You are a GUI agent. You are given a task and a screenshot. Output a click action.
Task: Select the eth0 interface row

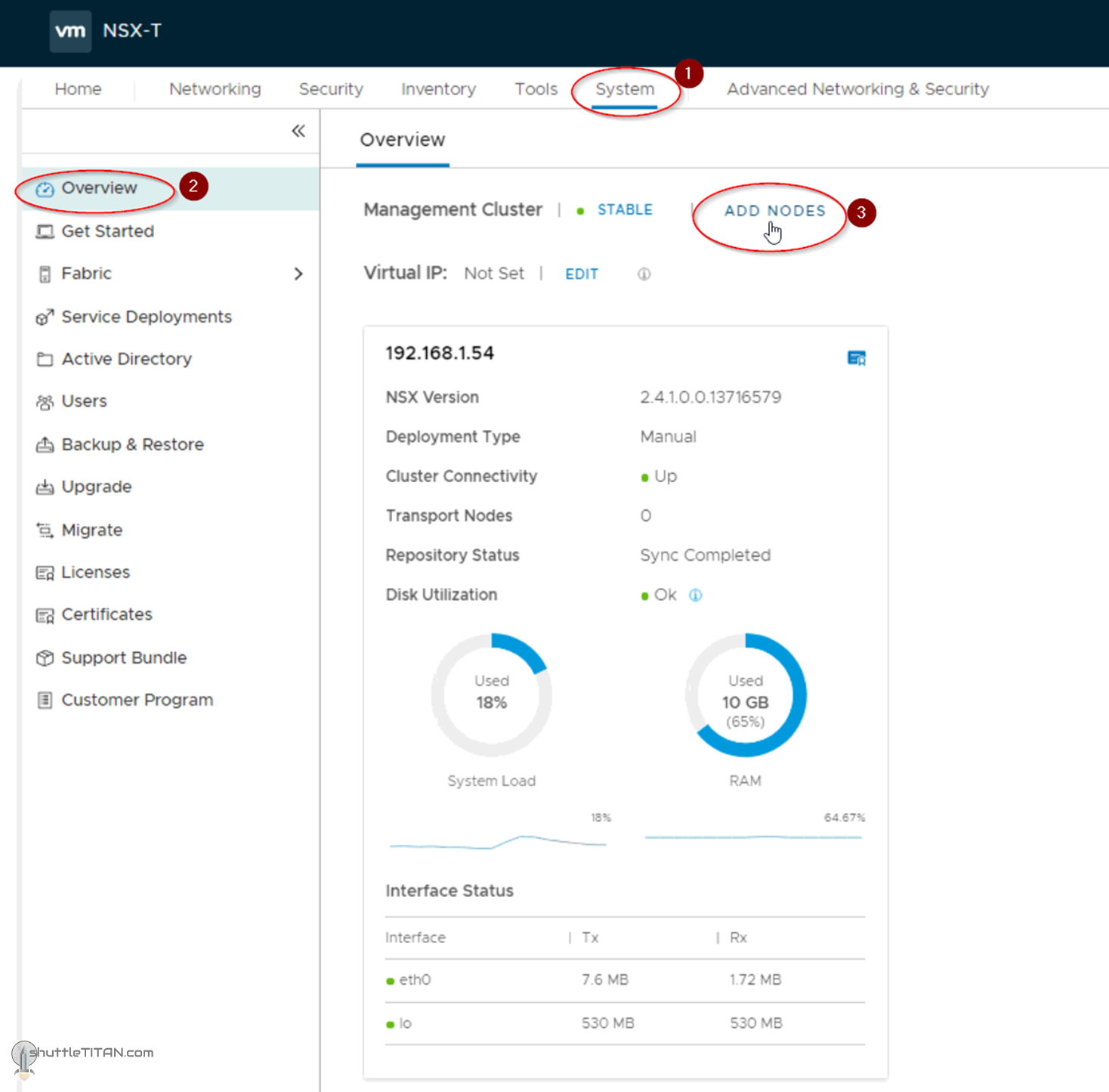tap(415, 979)
